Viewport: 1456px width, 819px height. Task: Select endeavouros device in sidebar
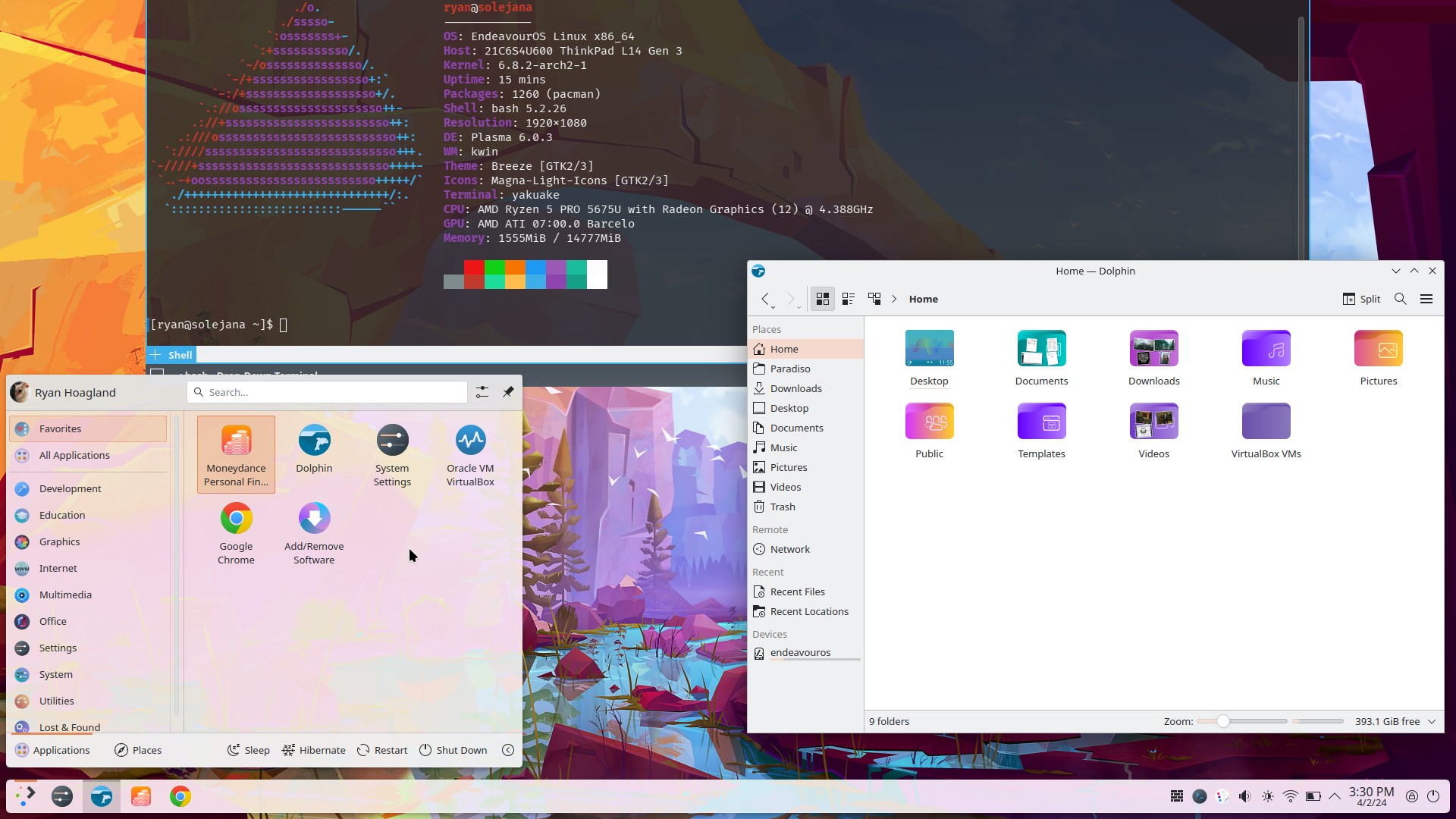[x=805, y=652]
